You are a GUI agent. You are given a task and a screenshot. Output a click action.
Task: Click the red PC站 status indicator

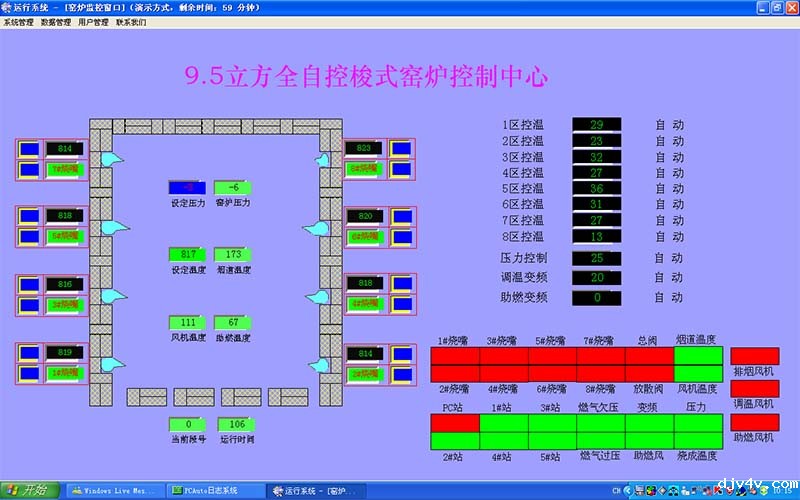(x=454, y=423)
